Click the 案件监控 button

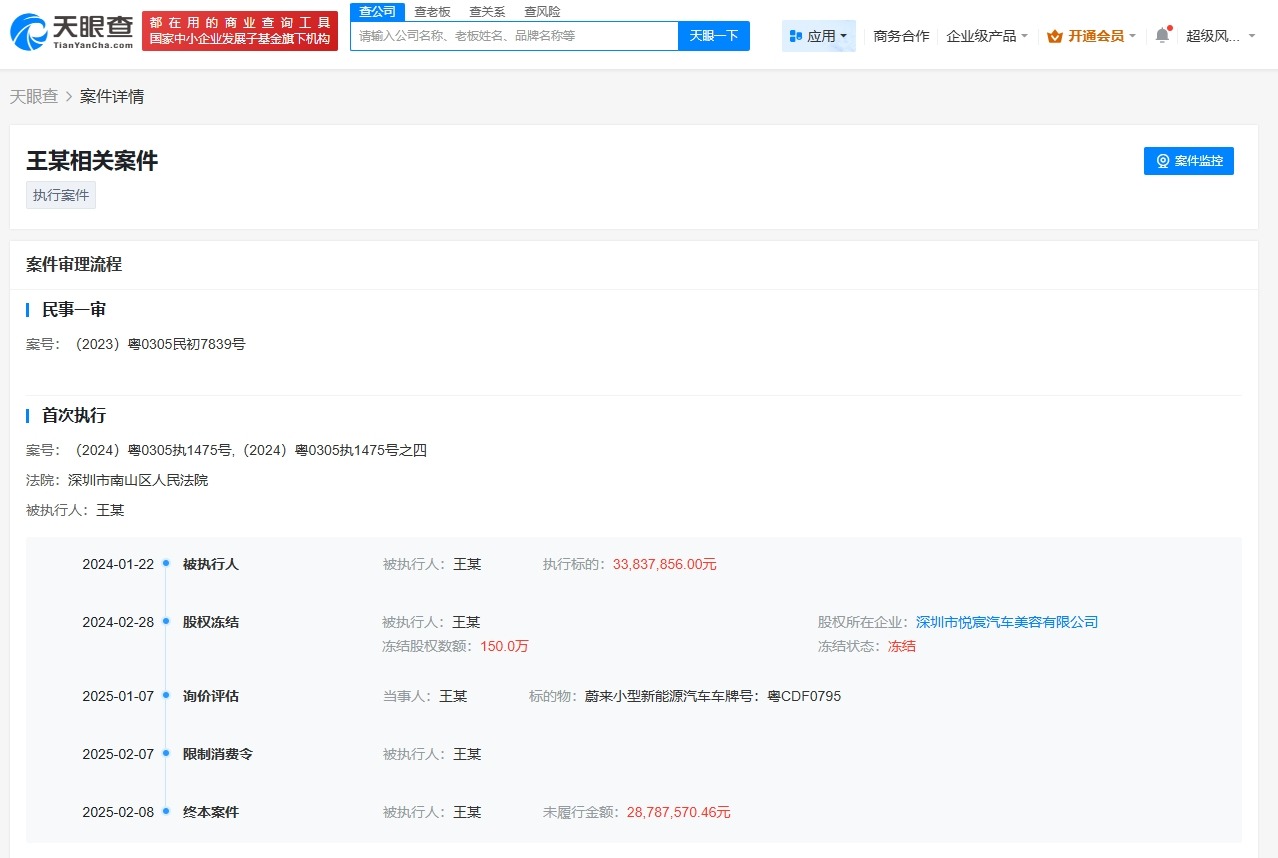[x=1189, y=161]
